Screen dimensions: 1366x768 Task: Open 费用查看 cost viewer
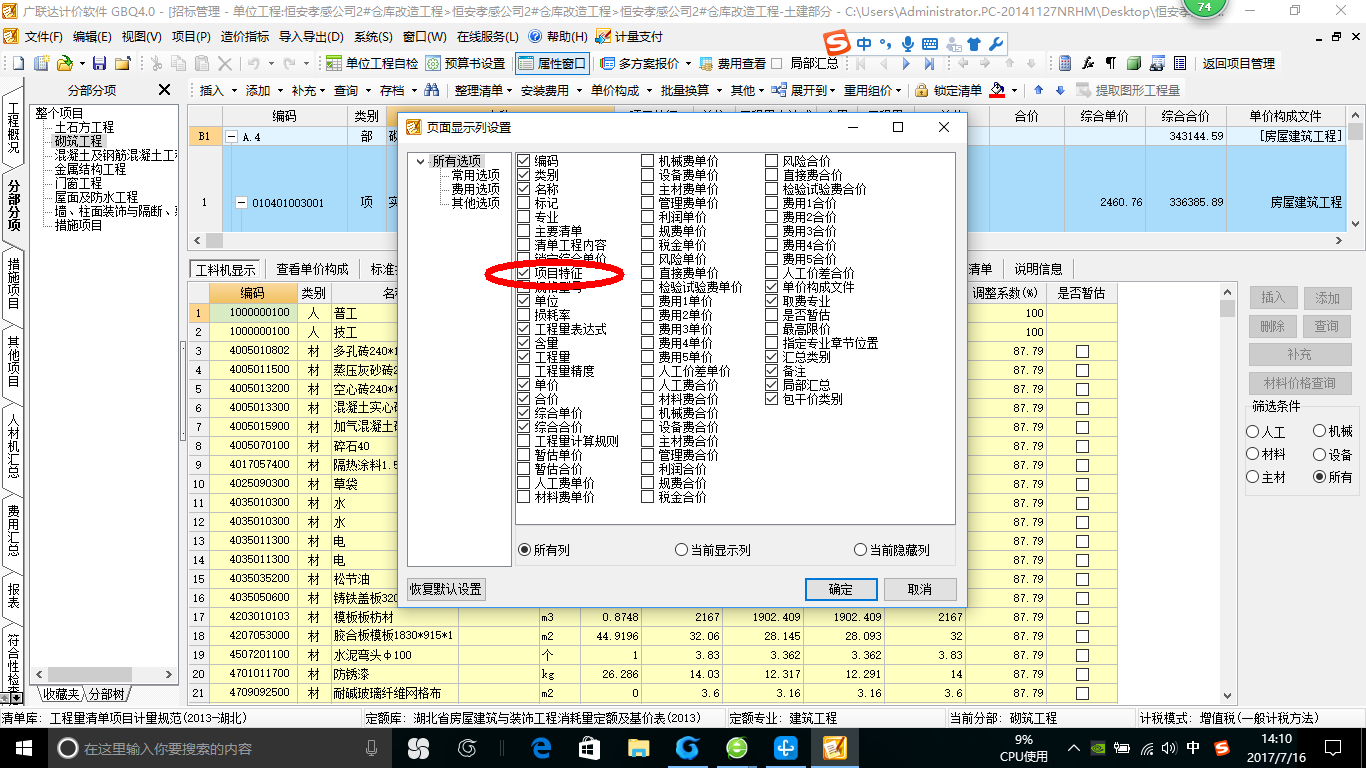(x=732, y=63)
